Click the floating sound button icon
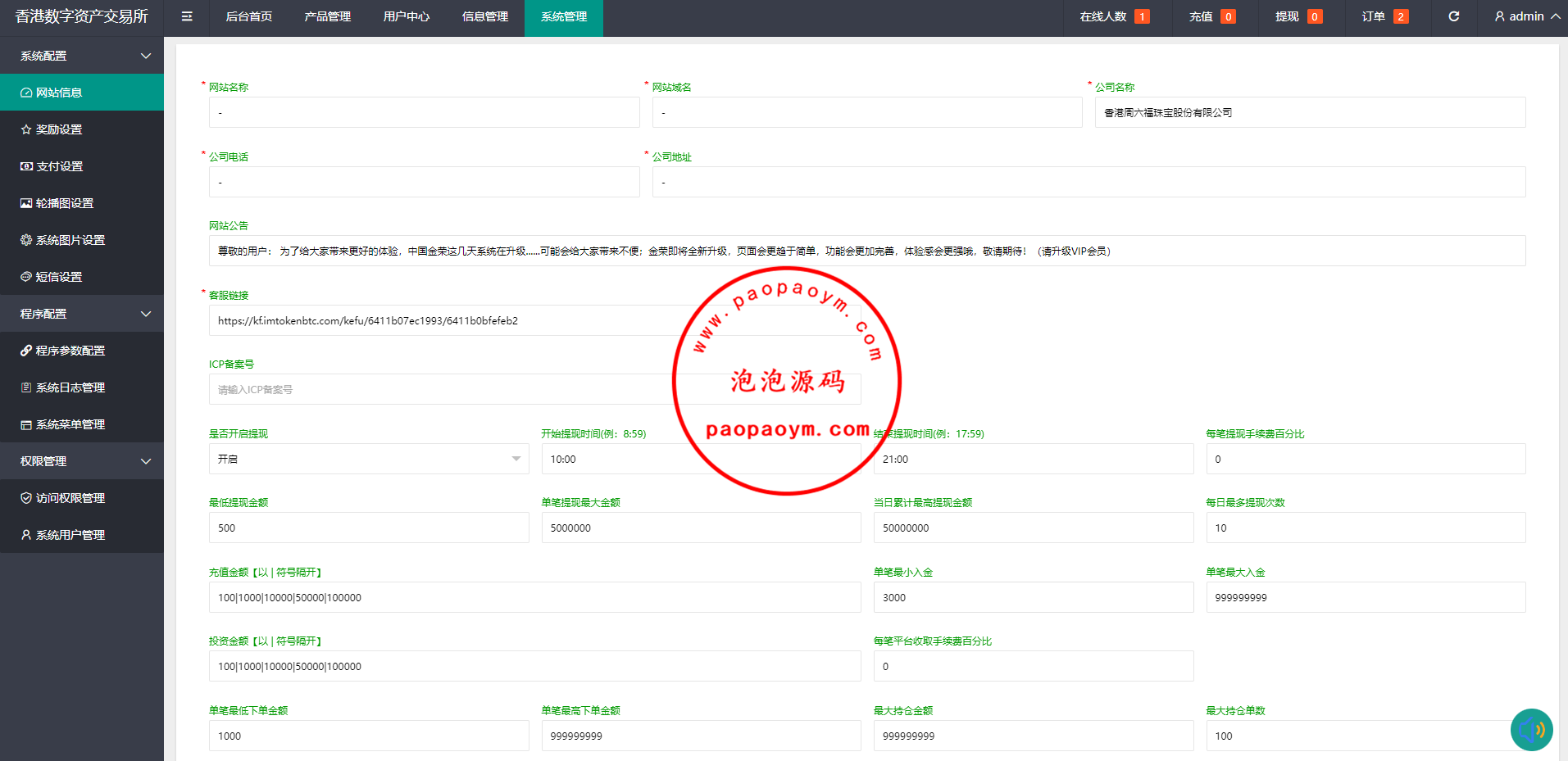 point(1531,729)
